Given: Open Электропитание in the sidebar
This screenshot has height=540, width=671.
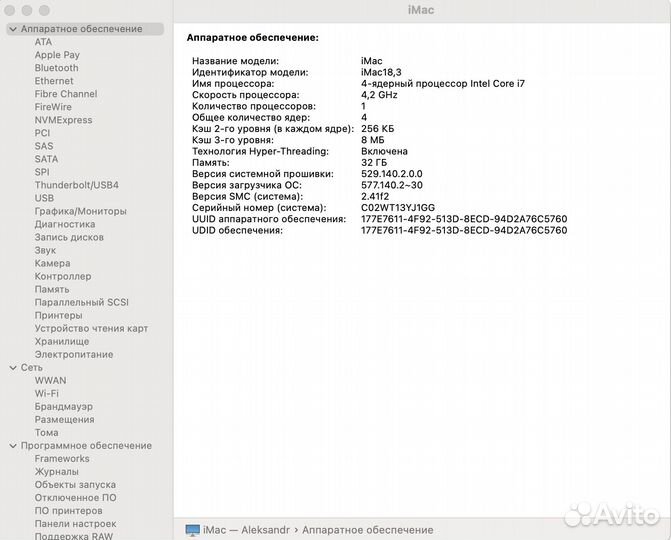Looking at the screenshot, I should tap(74, 355).
